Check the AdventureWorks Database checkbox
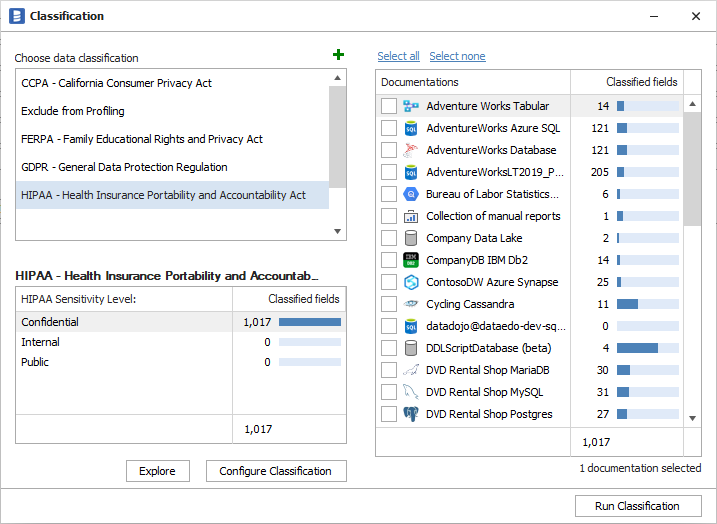The height and width of the screenshot is (524, 717). click(389, 150)
